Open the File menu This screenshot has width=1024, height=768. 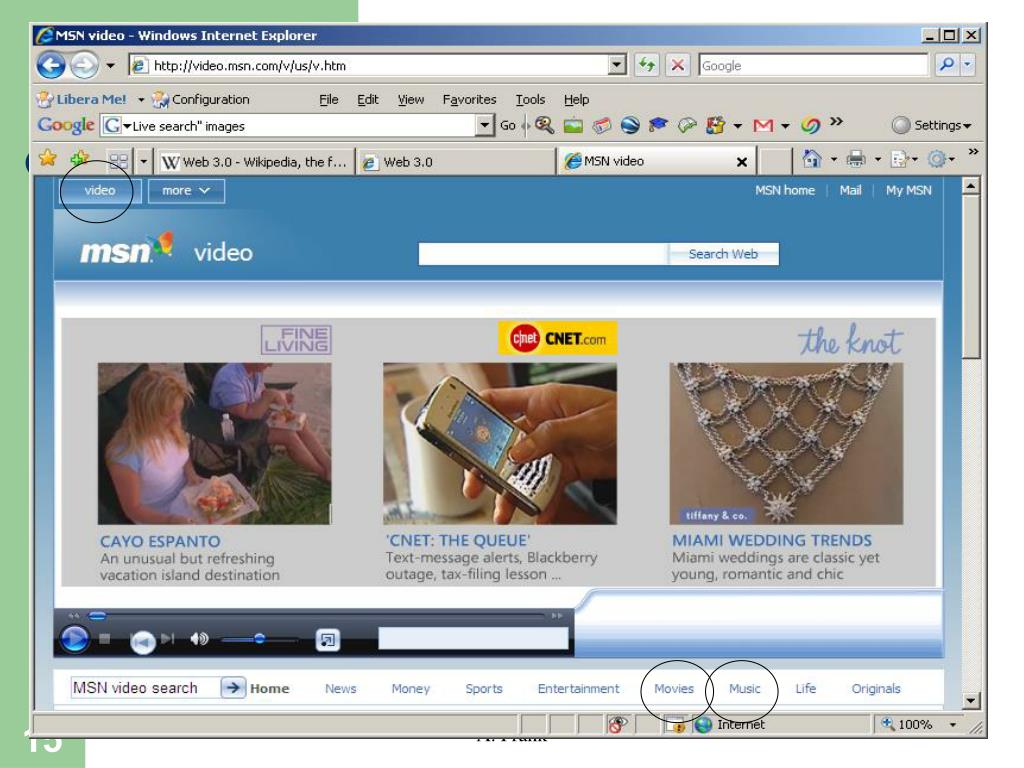328,99
